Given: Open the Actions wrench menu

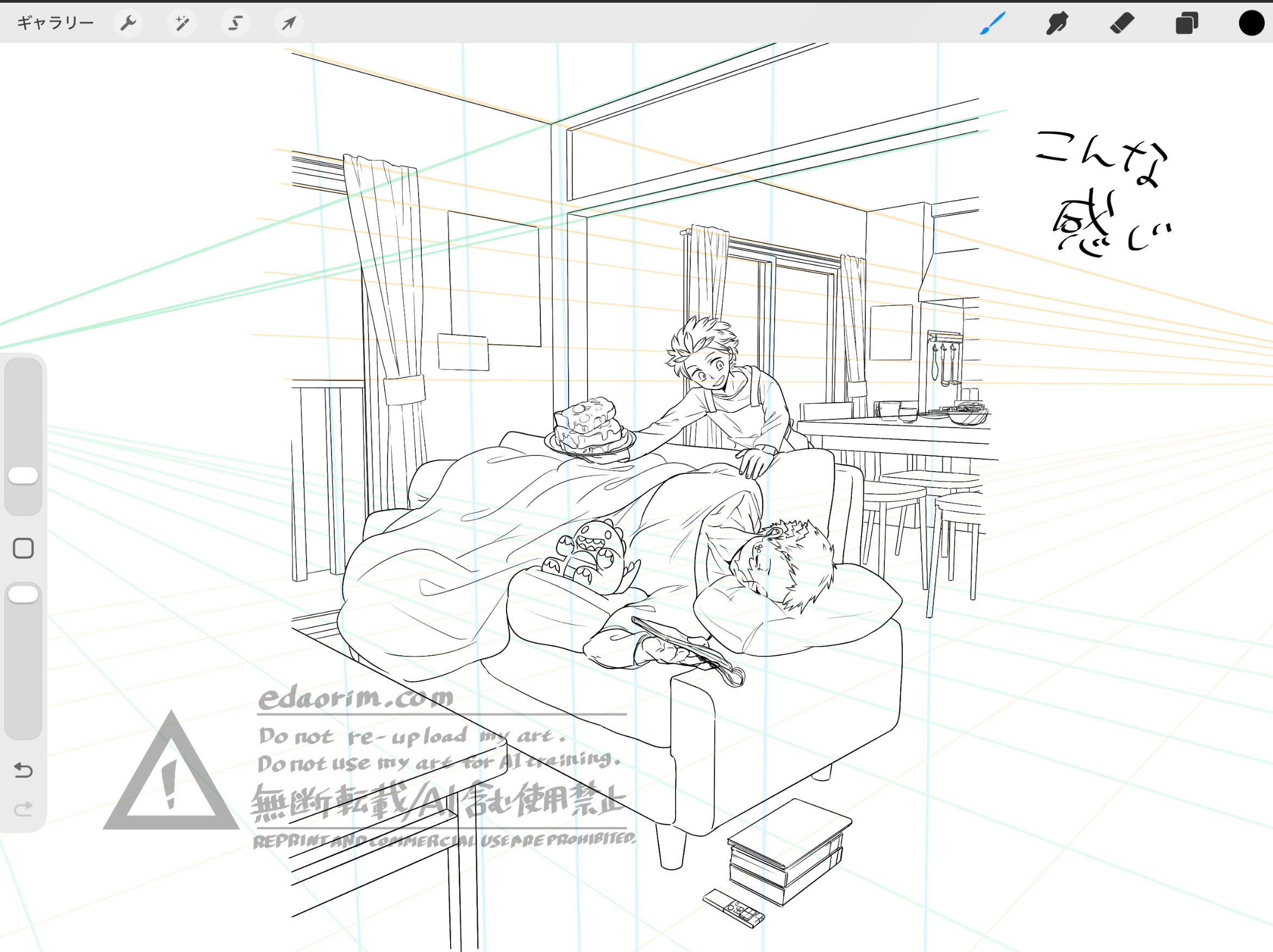Looking at the screenshot, I should pyautogui.click(x=128, y=23).
